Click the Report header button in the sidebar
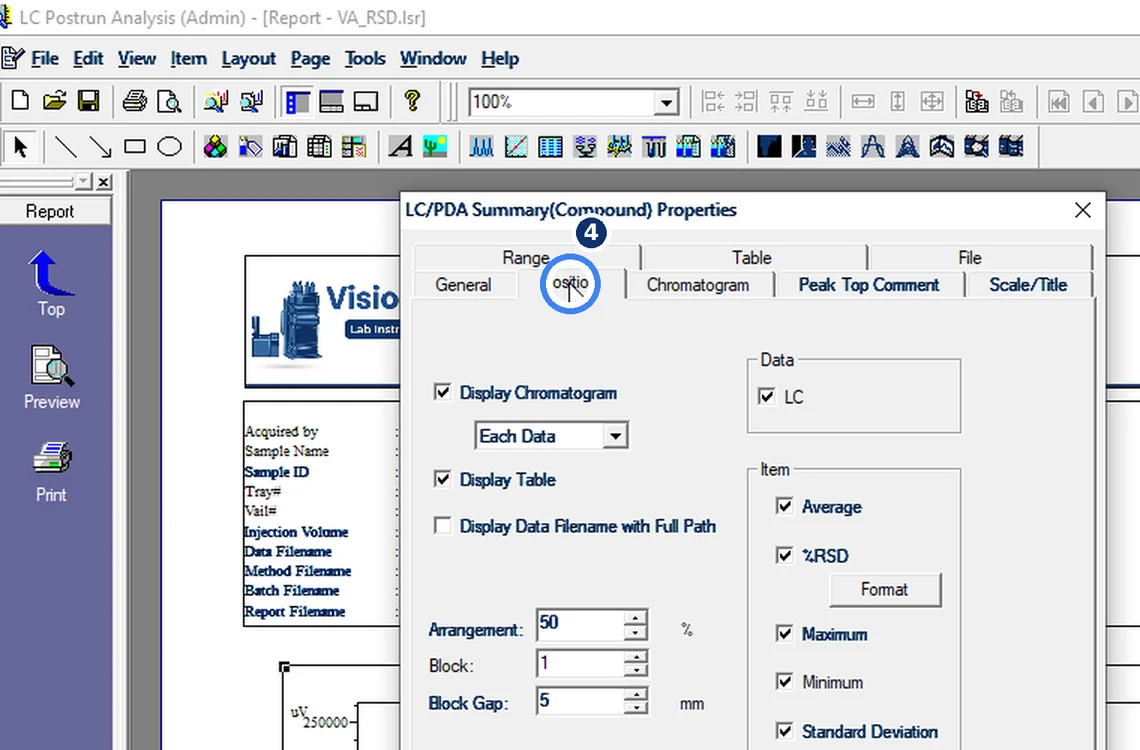Screen dimensions: 1140x750 point(50,211)
